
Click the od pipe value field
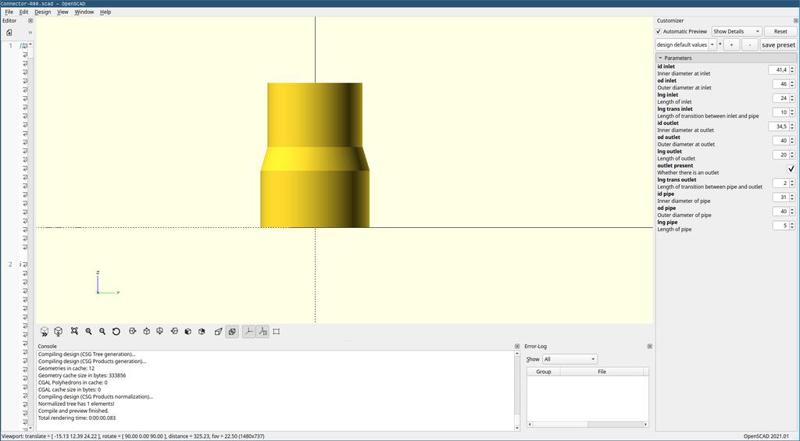point(781,211)
